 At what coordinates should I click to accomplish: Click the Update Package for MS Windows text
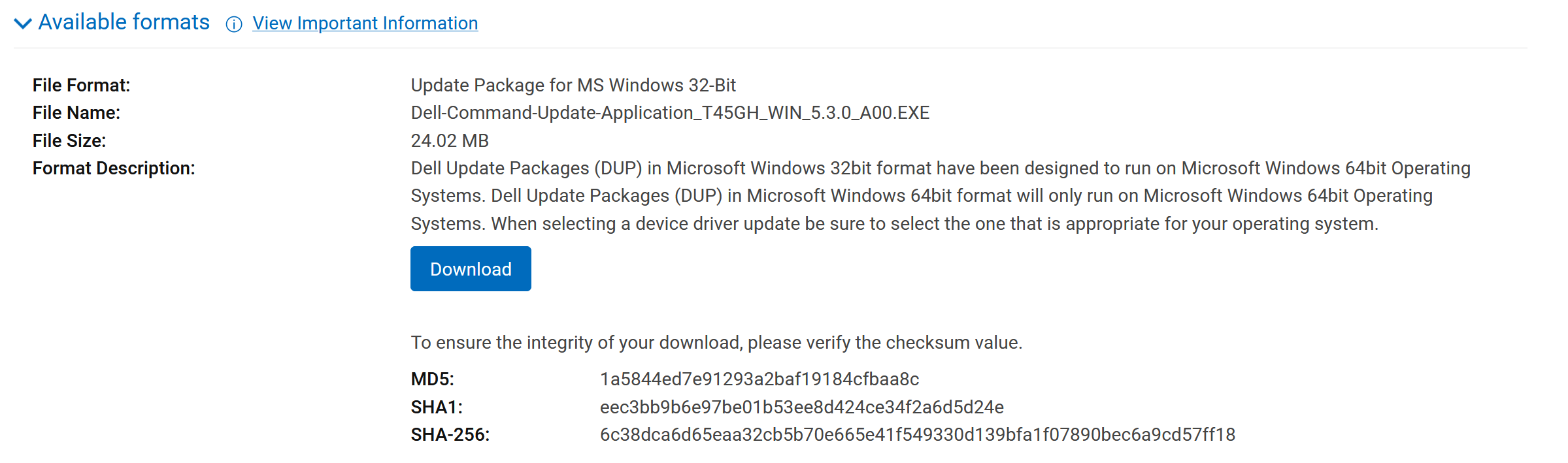point(573,86)
